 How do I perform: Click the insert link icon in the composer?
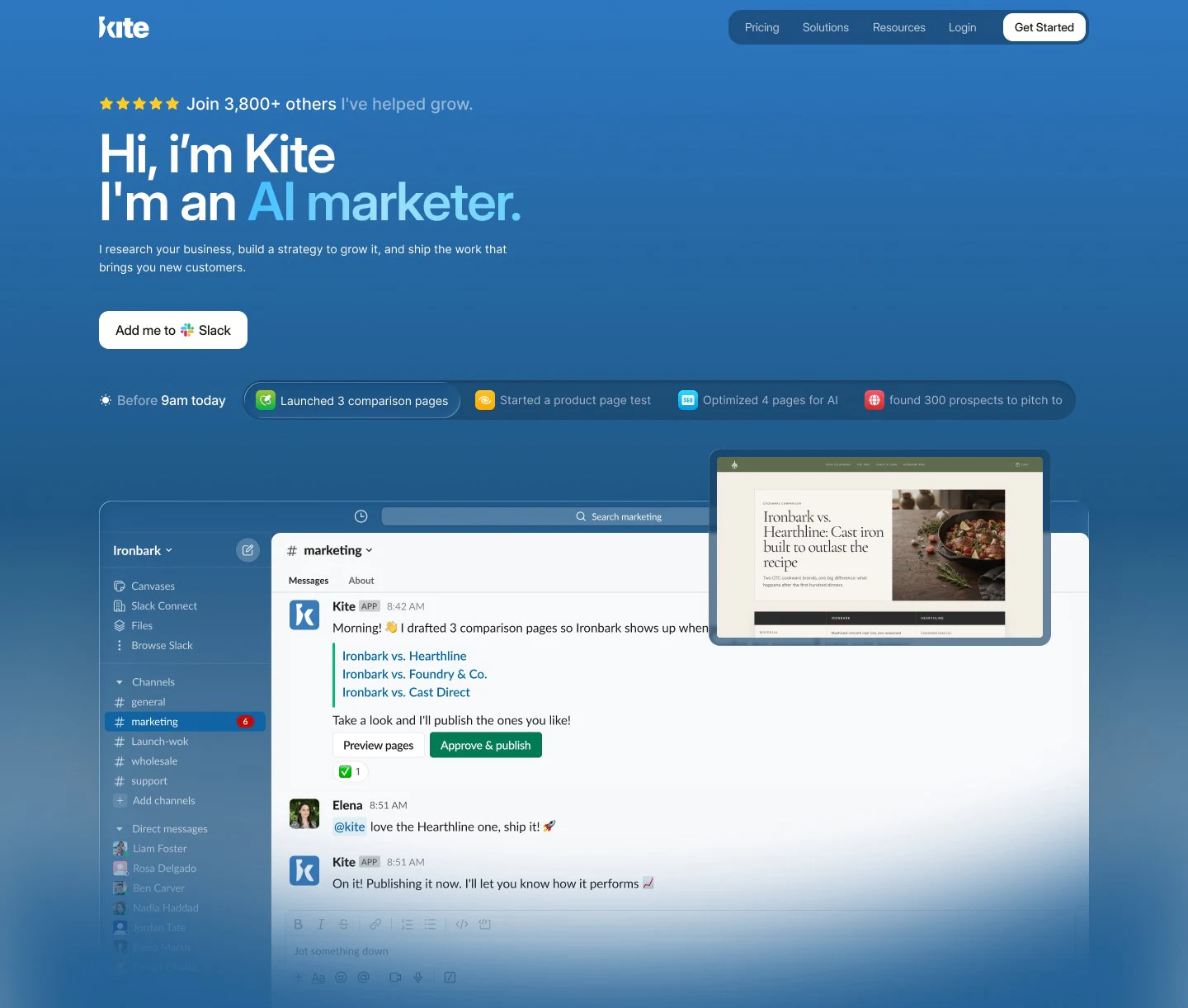(x=375, y=924)
